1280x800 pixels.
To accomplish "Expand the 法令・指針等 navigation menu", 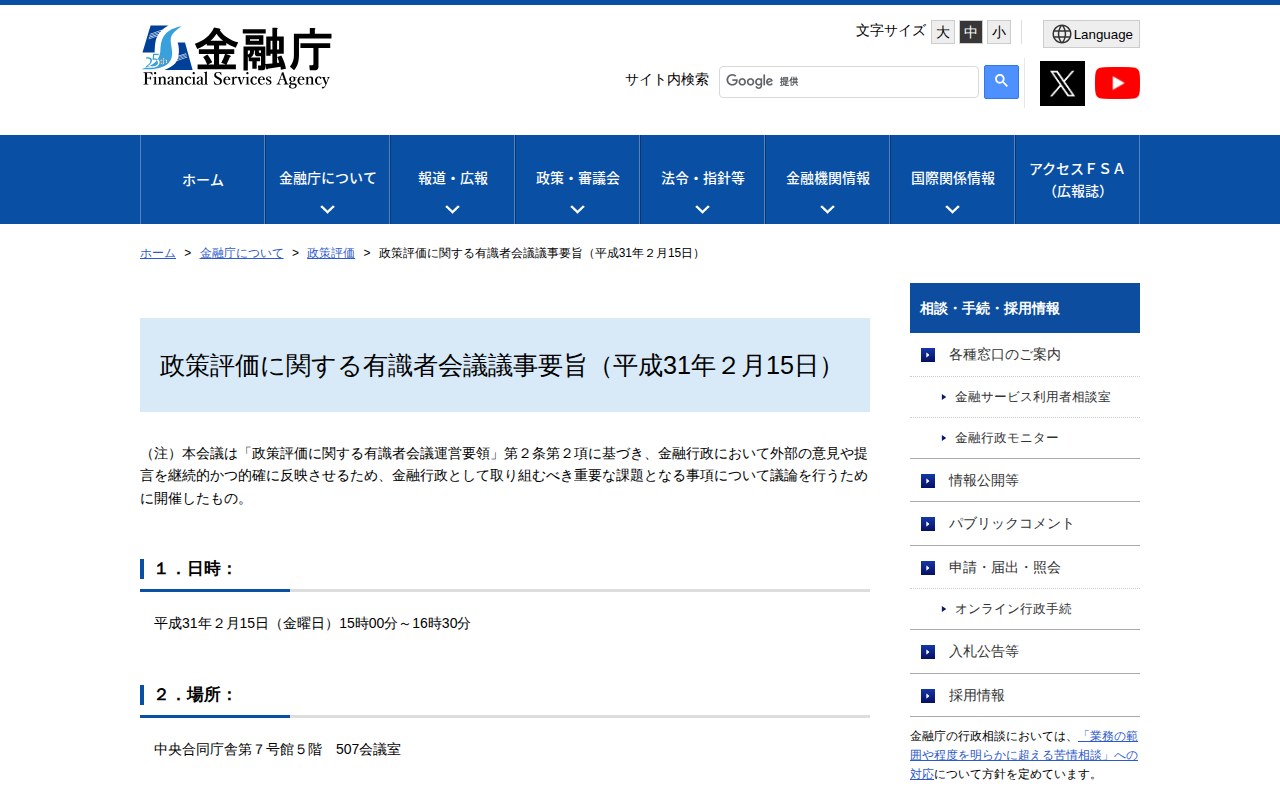I will 701,179.
